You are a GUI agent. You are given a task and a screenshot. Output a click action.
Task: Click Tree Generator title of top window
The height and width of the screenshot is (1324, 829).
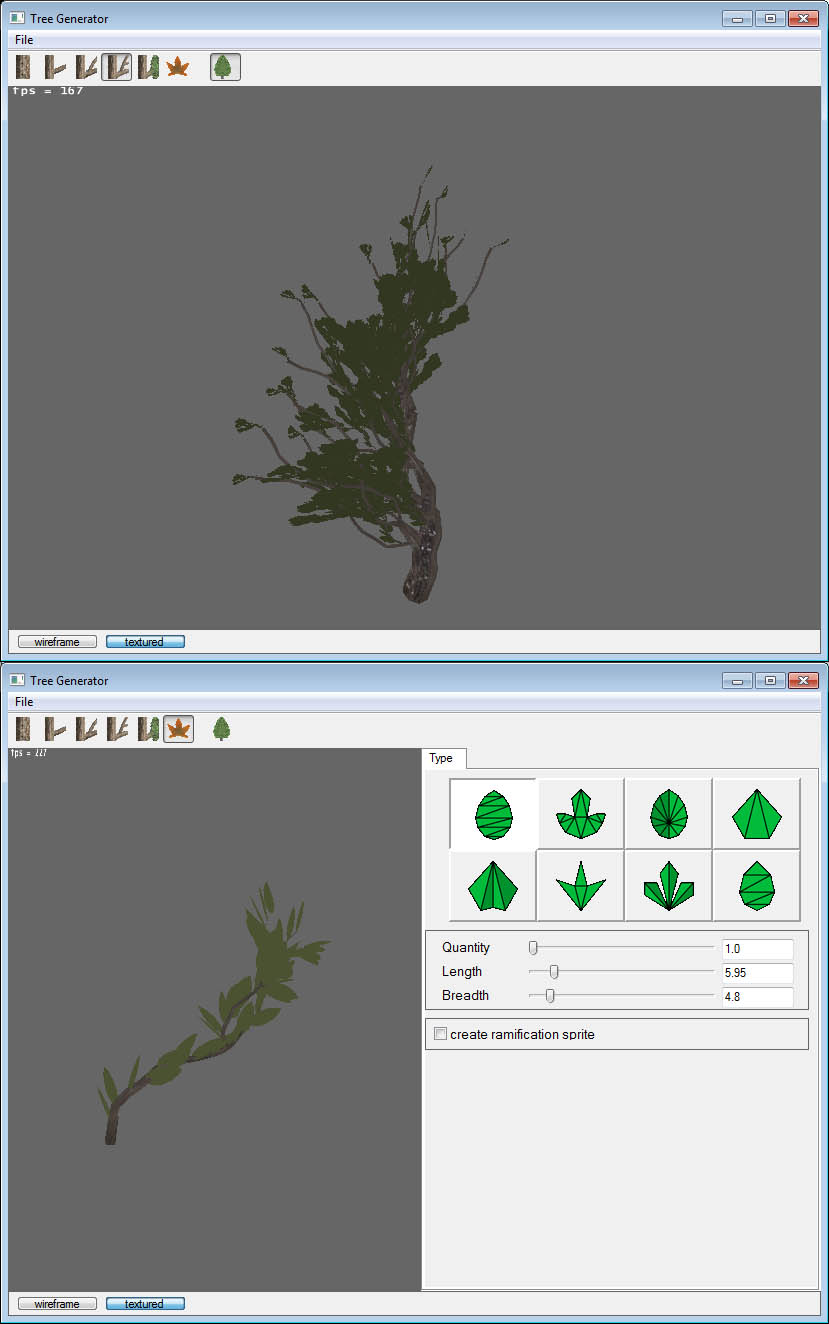point(69,19)
